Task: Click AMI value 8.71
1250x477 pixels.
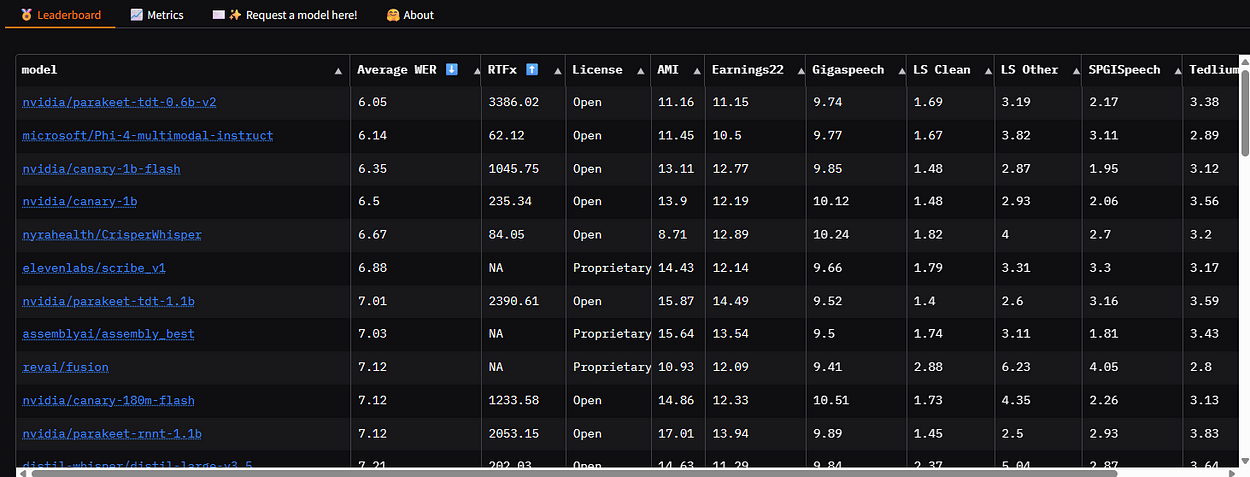Action: click(x=672, y=234)
